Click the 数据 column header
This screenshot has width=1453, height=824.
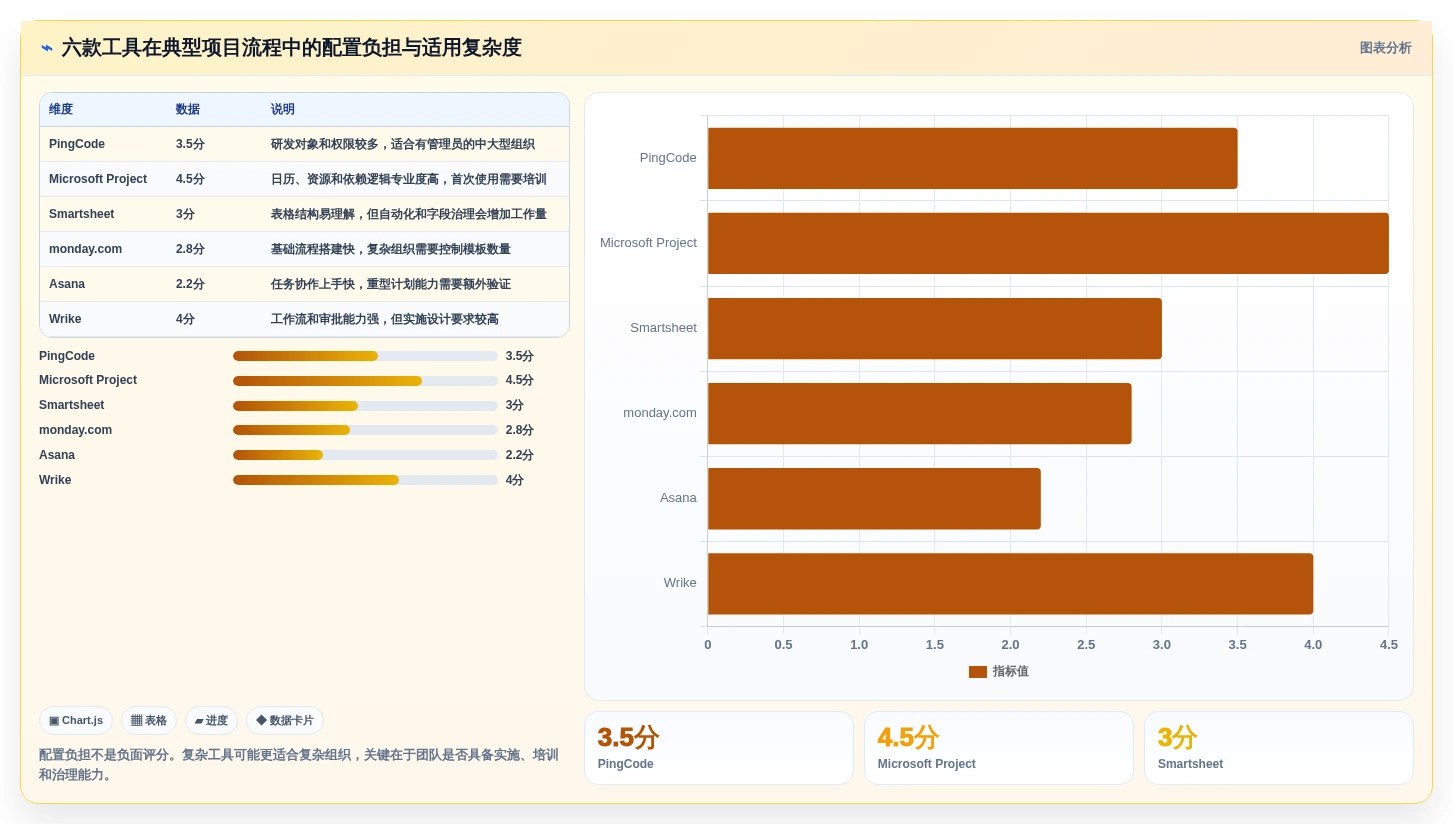(188, 109)
